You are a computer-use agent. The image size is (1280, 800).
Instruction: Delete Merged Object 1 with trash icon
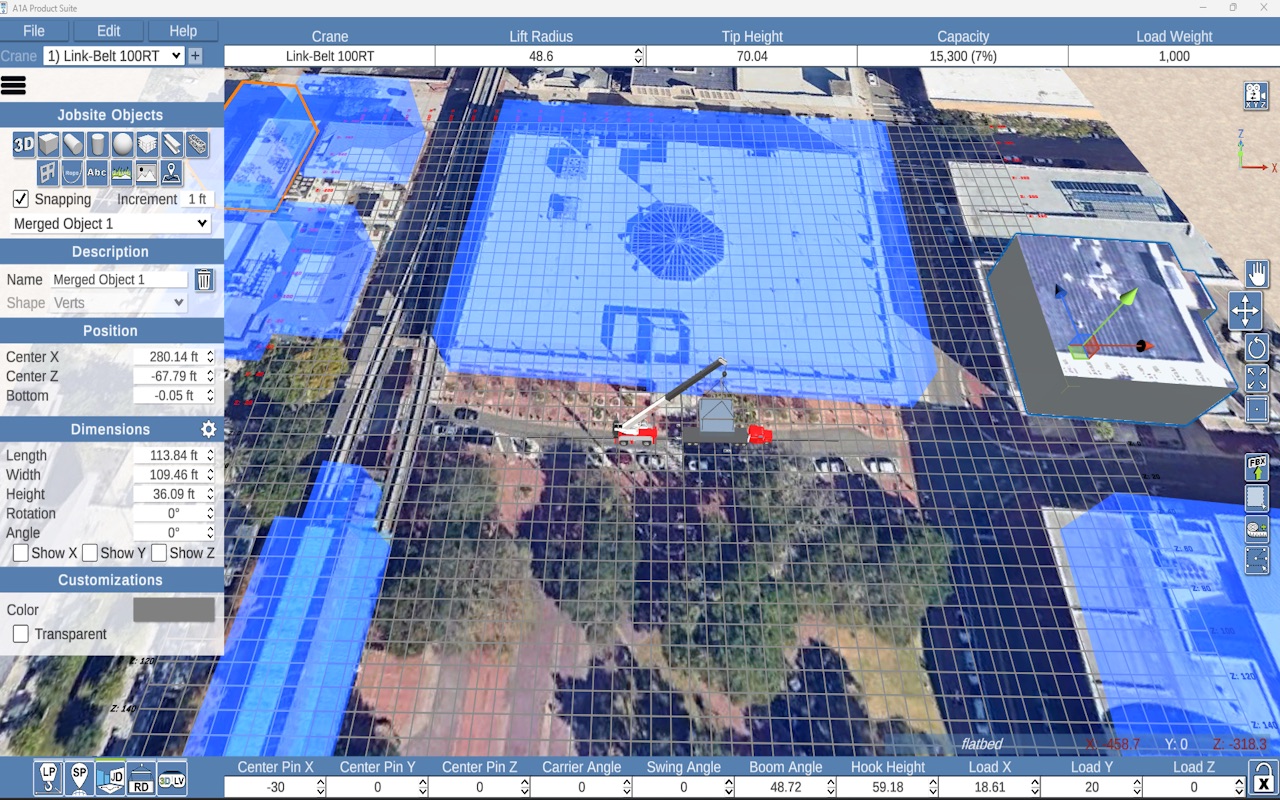coord(204,280)
